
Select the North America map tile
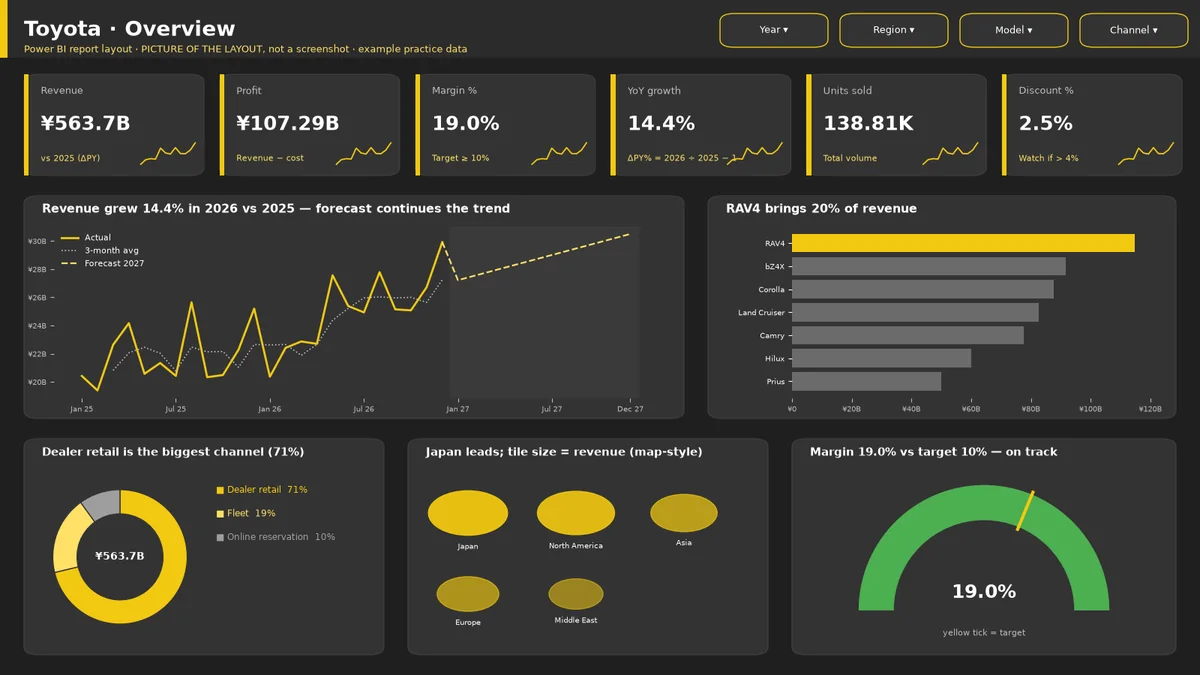pyautogui.click(x=575, y=513)
